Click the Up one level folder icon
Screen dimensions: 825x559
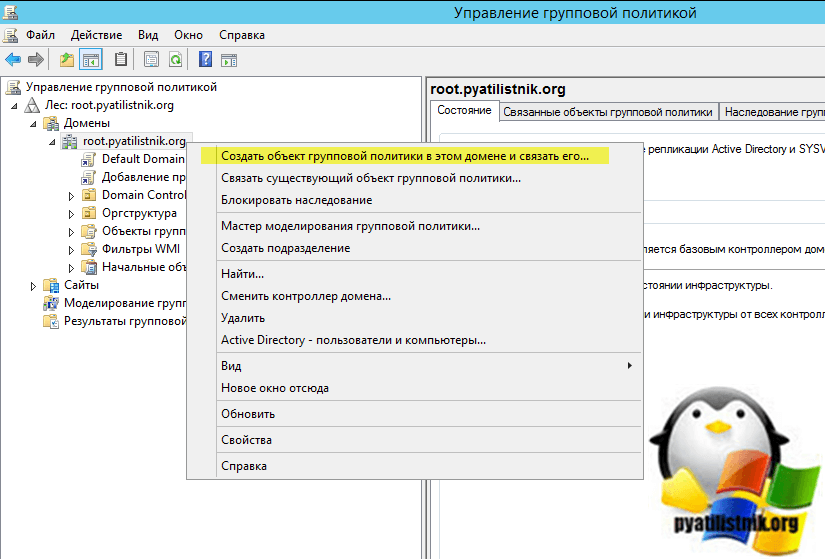tap(67, 60)
